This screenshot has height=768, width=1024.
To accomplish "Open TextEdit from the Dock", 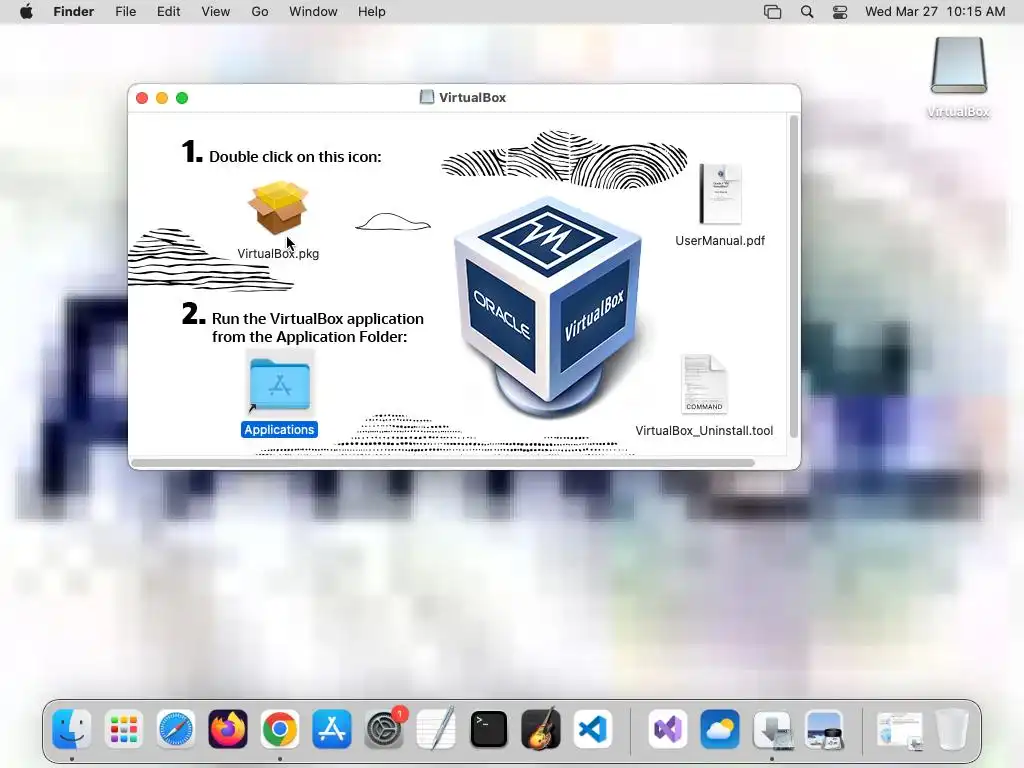I will [436, 729].
